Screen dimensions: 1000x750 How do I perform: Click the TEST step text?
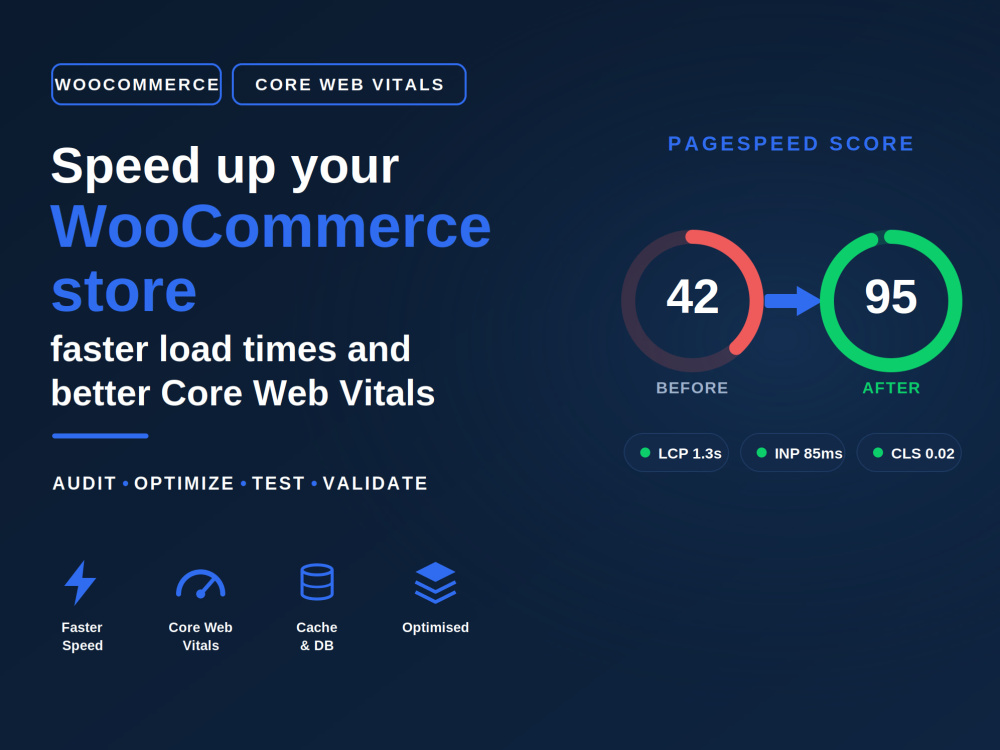[278, 483]
